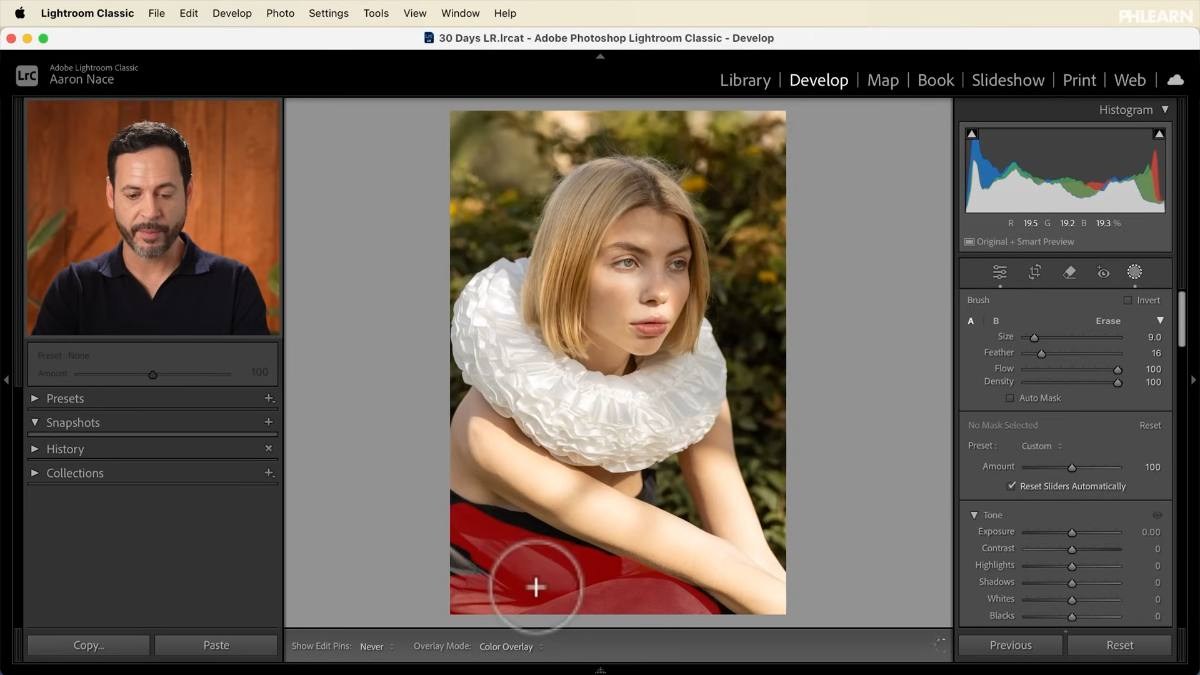Image resolution: width=1200 pixels, height=675 pixels.
Task: Switch brush to Erase mode
Action: coord(1107,321)
